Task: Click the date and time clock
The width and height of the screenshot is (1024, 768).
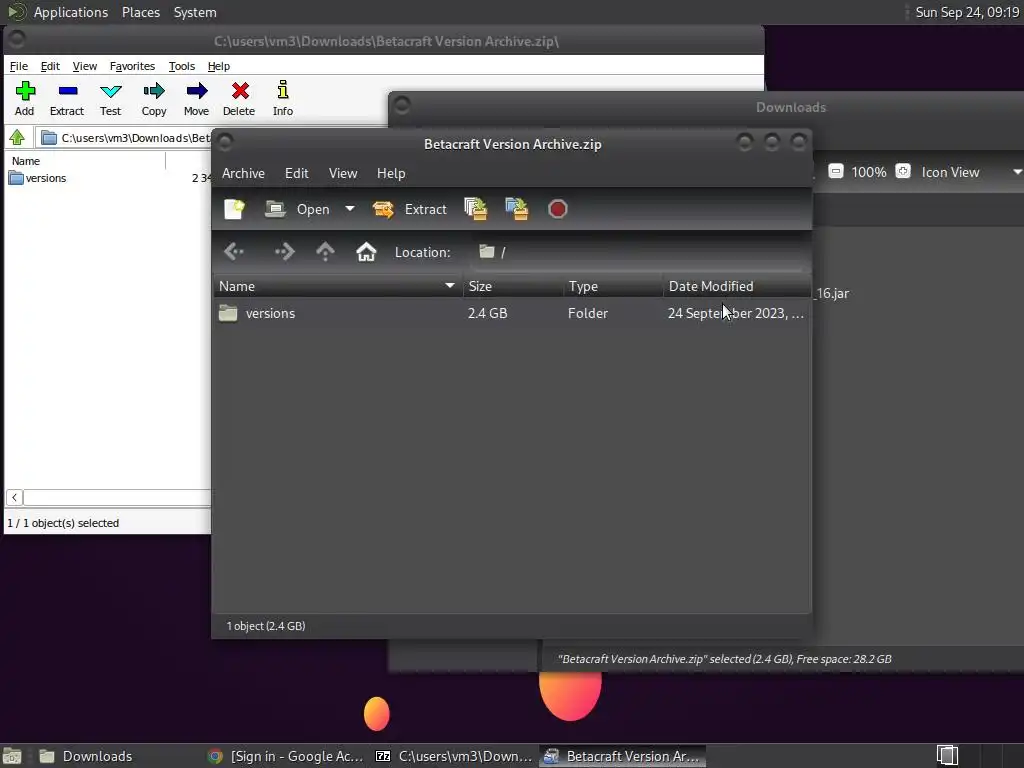Action: coord(967,12)
